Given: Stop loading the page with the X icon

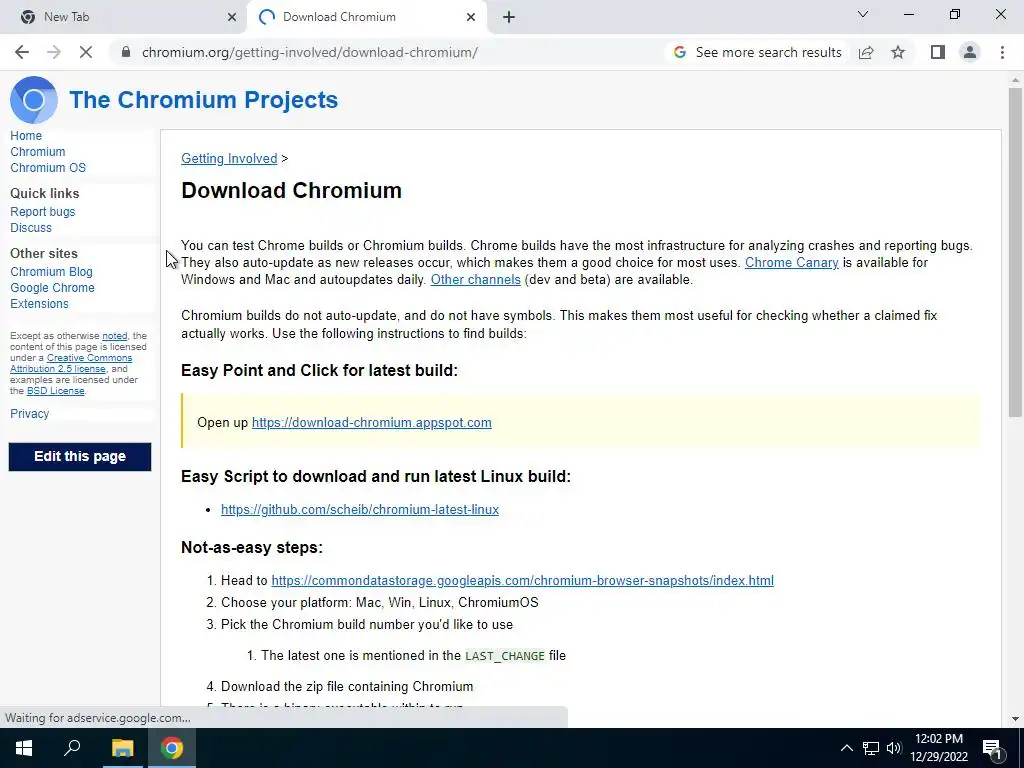Looking at the screenshot, I should pyautogui.click(x=86, y=52).
